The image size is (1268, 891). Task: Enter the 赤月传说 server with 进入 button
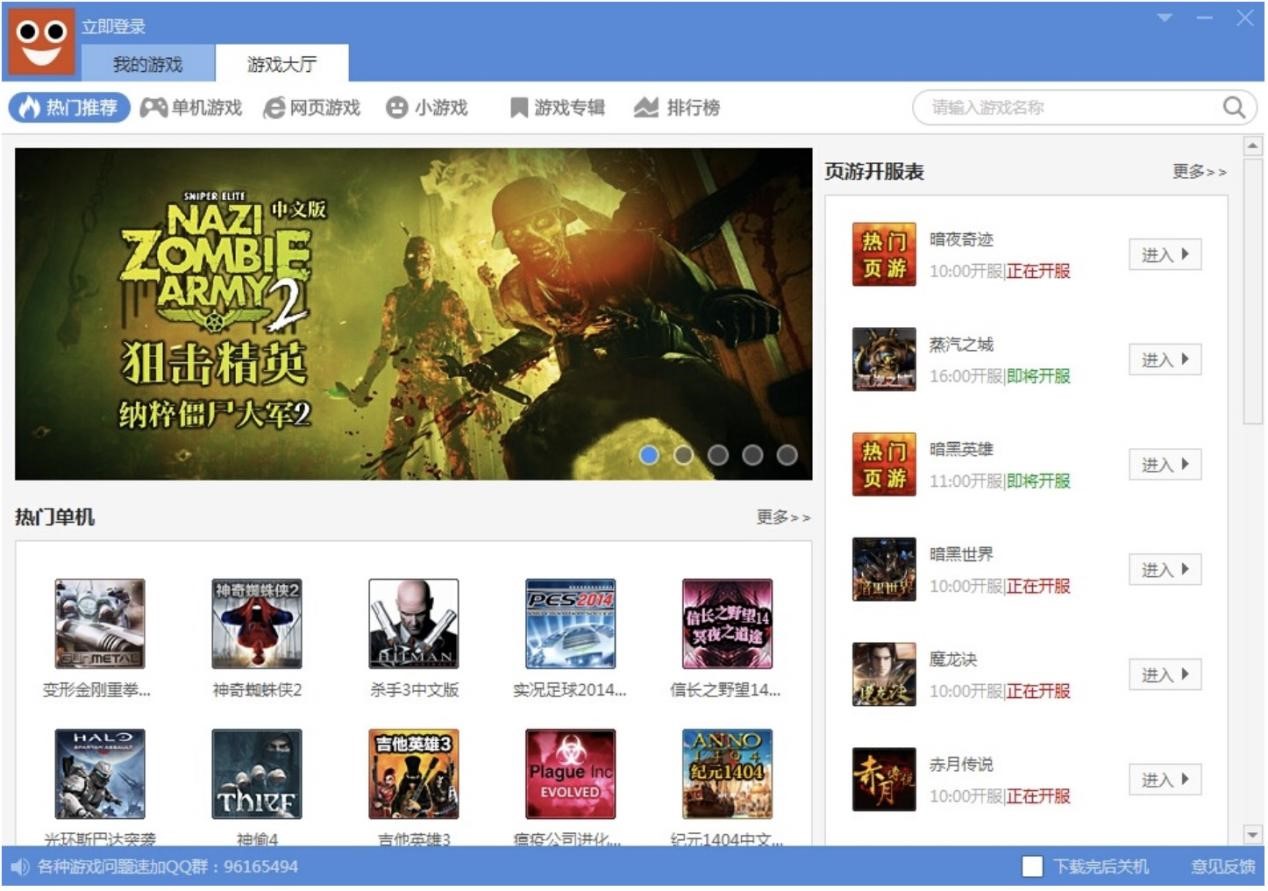pyautogui.click(x=1165, y=779)
